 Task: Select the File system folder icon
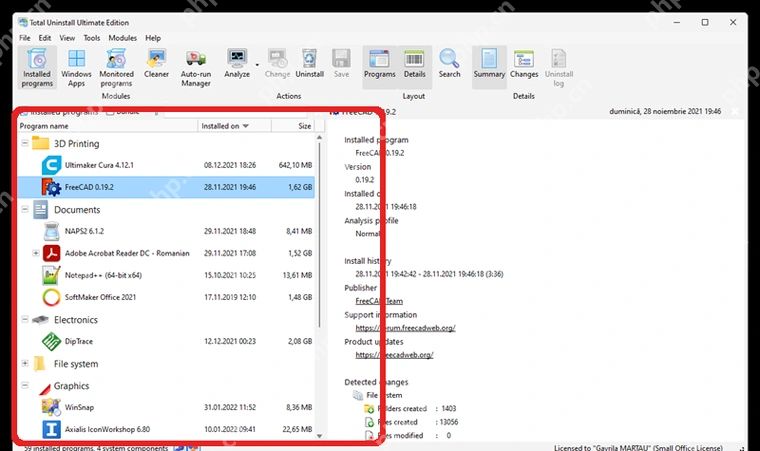pyautogui.click(x=40, y=364)
